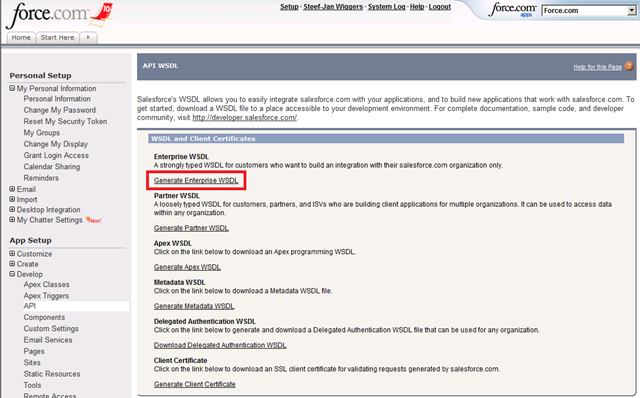The height and width of the screenshot is (398, 640).
Task: Open the developer.salesforce.com link
Action: tap(244, 118)
